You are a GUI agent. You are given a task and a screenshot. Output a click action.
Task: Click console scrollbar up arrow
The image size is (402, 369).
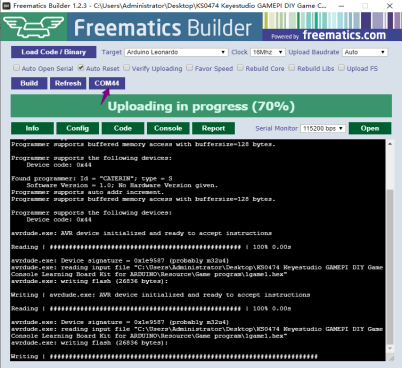[x=390, y=144]
